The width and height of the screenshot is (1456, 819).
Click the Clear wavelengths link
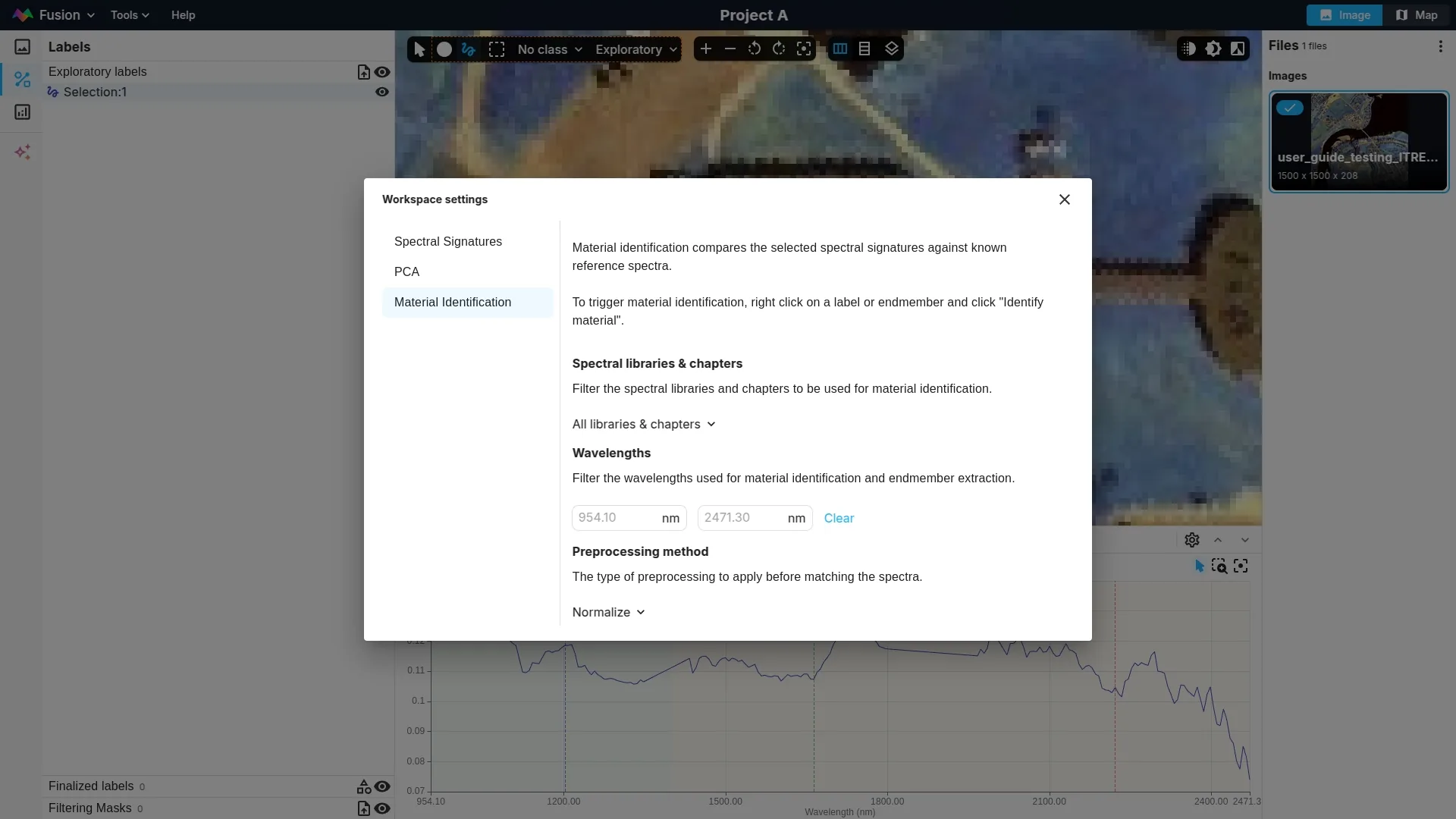tap(839, 519)
